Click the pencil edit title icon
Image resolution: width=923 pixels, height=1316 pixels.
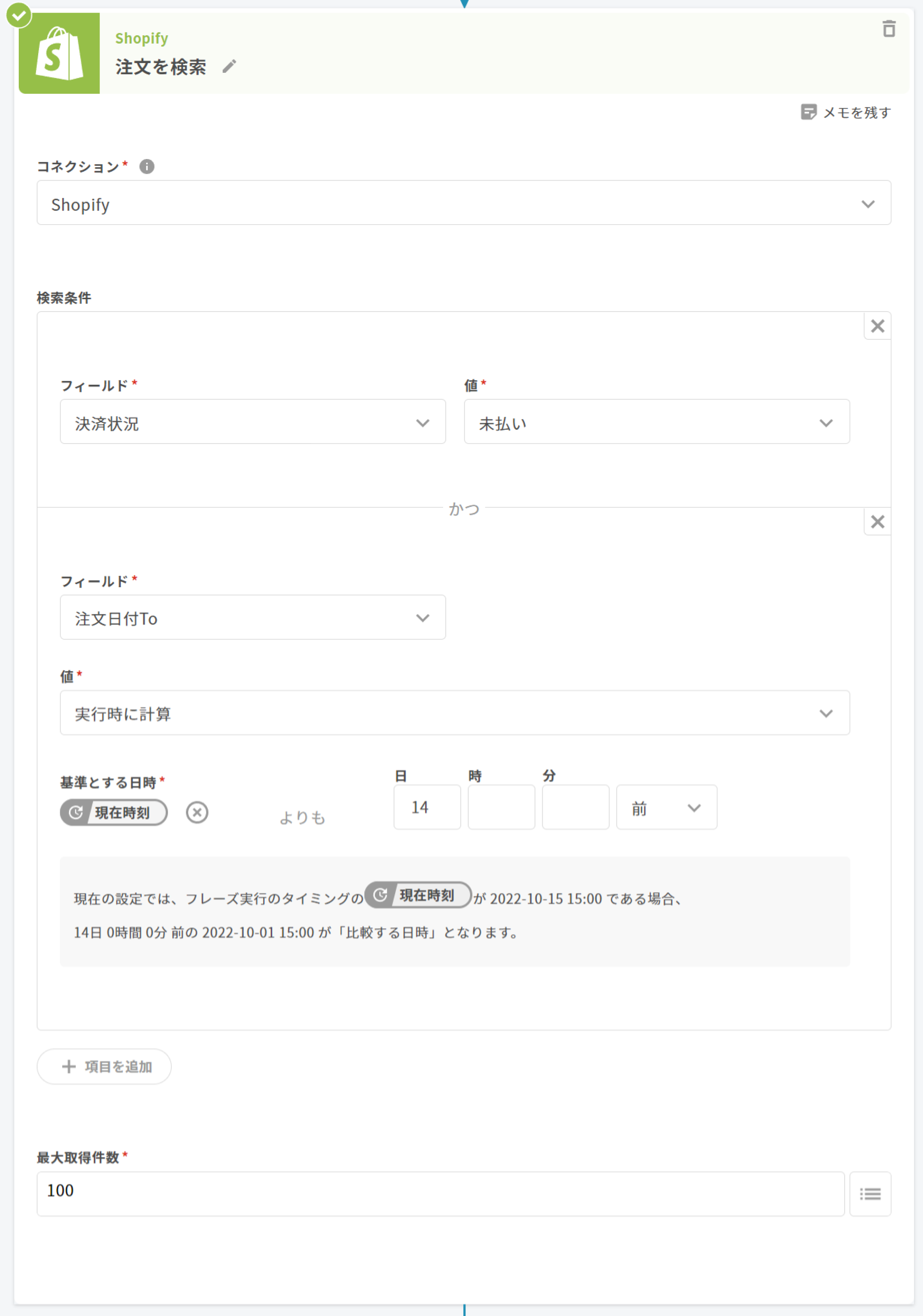[229, 66]
